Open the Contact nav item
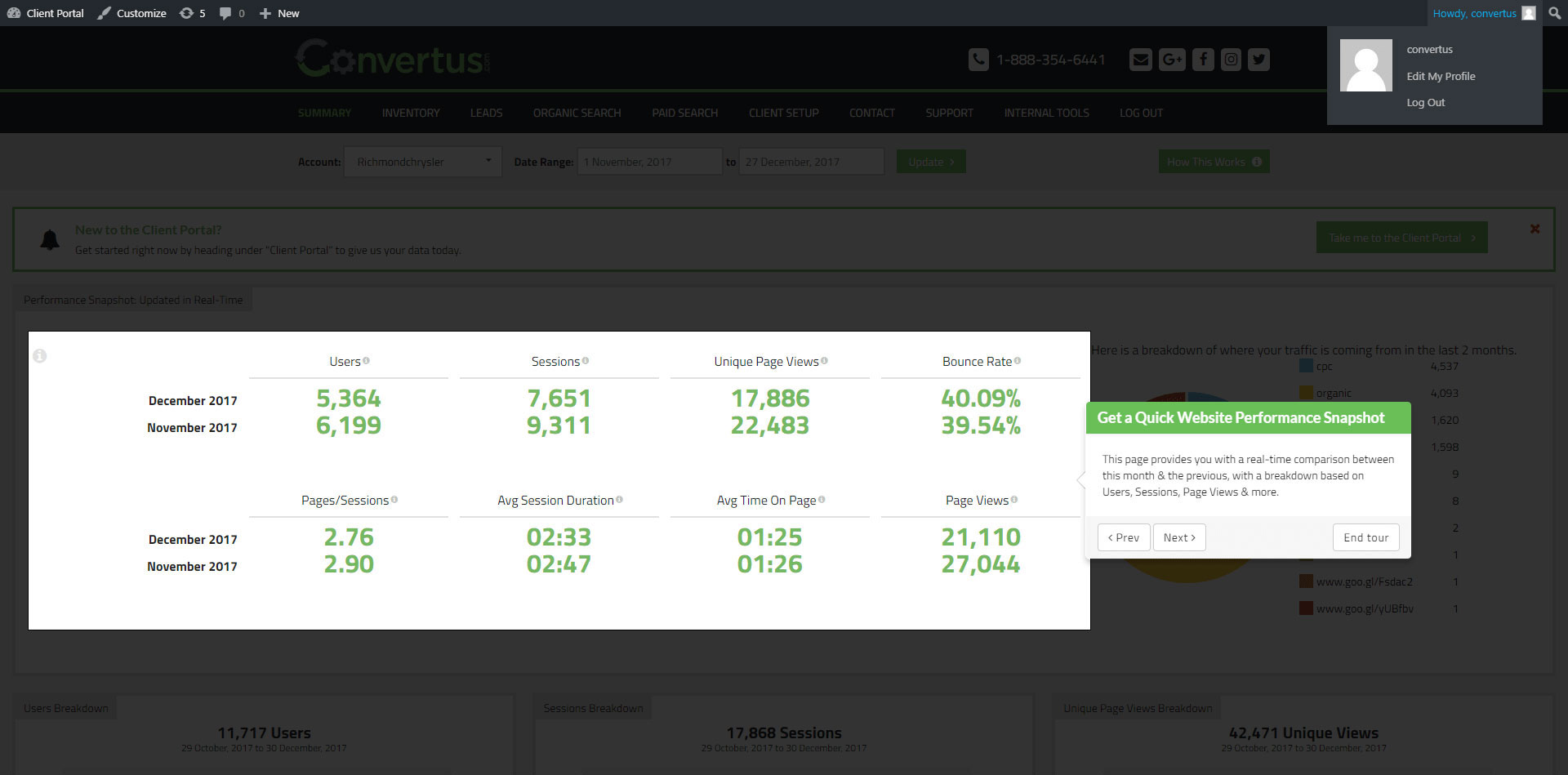 click(872, 113)
